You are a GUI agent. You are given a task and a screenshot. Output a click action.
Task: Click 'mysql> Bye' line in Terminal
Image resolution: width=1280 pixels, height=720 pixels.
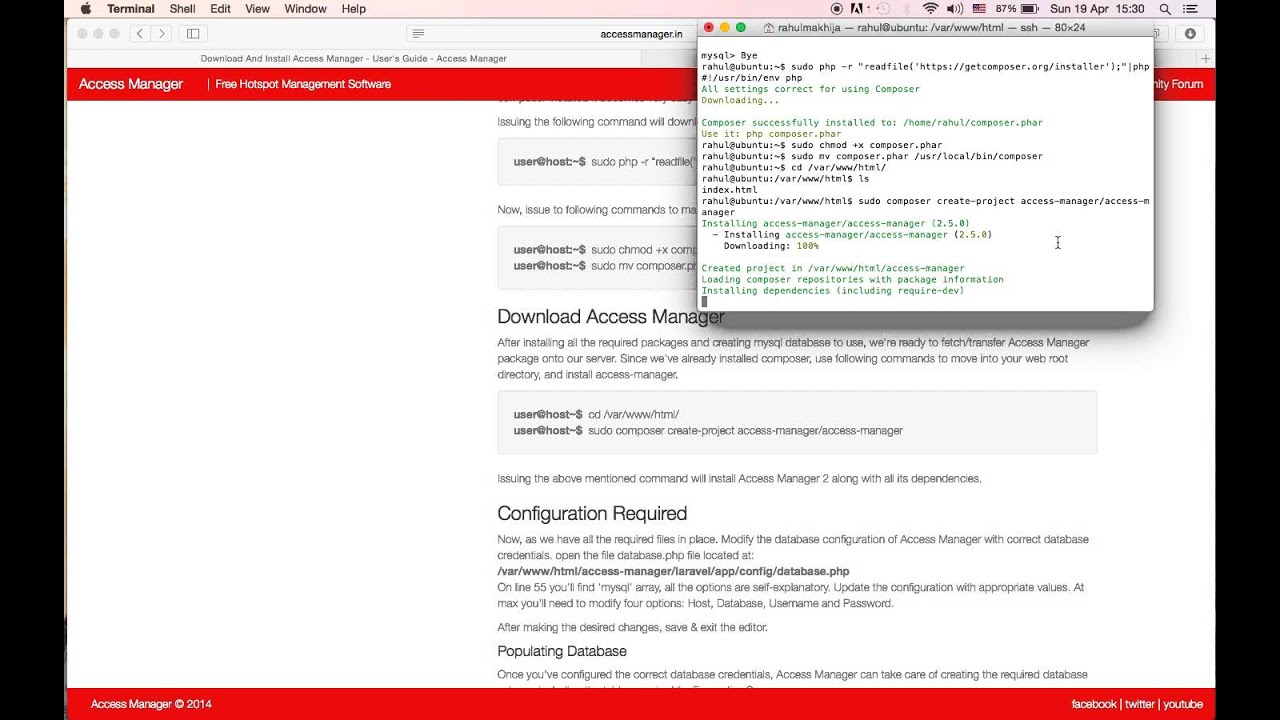729,55
